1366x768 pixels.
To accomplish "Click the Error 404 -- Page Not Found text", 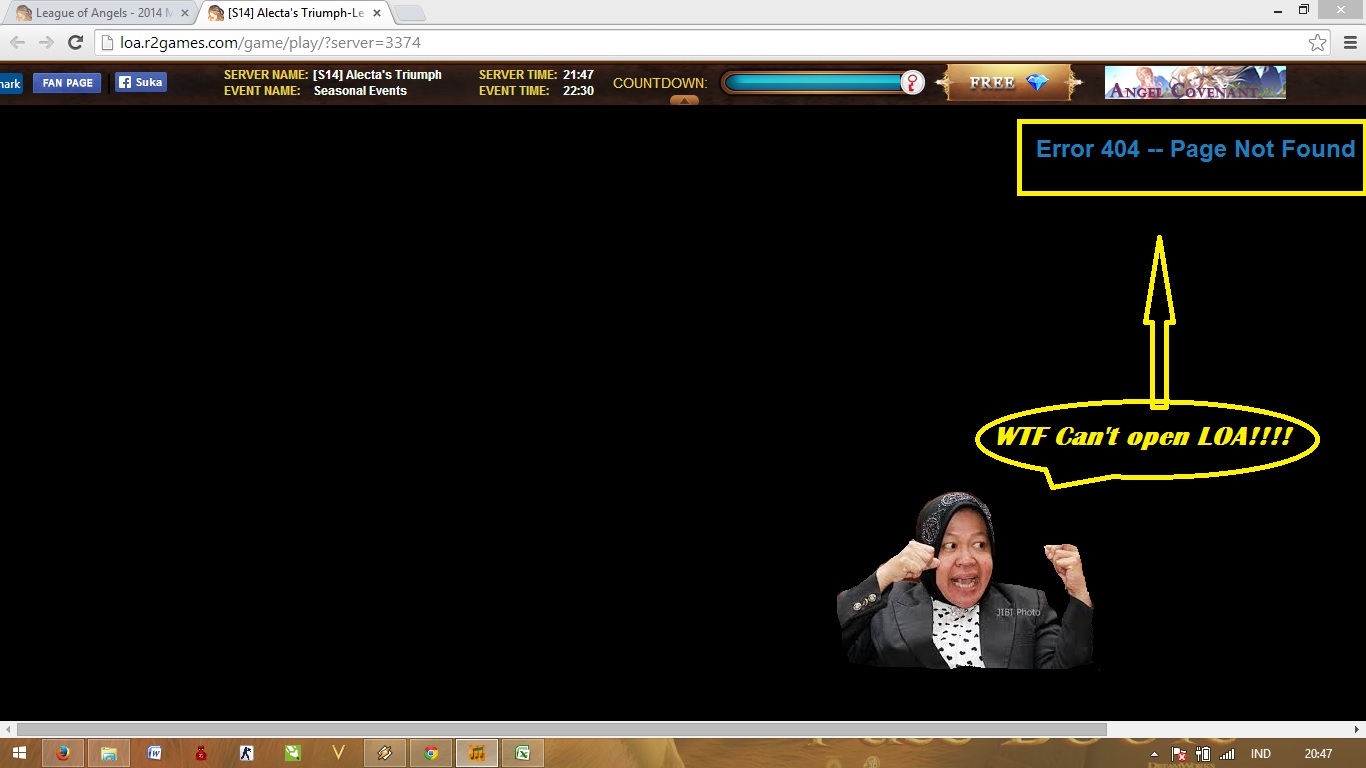I will (x=1195, y=149).
